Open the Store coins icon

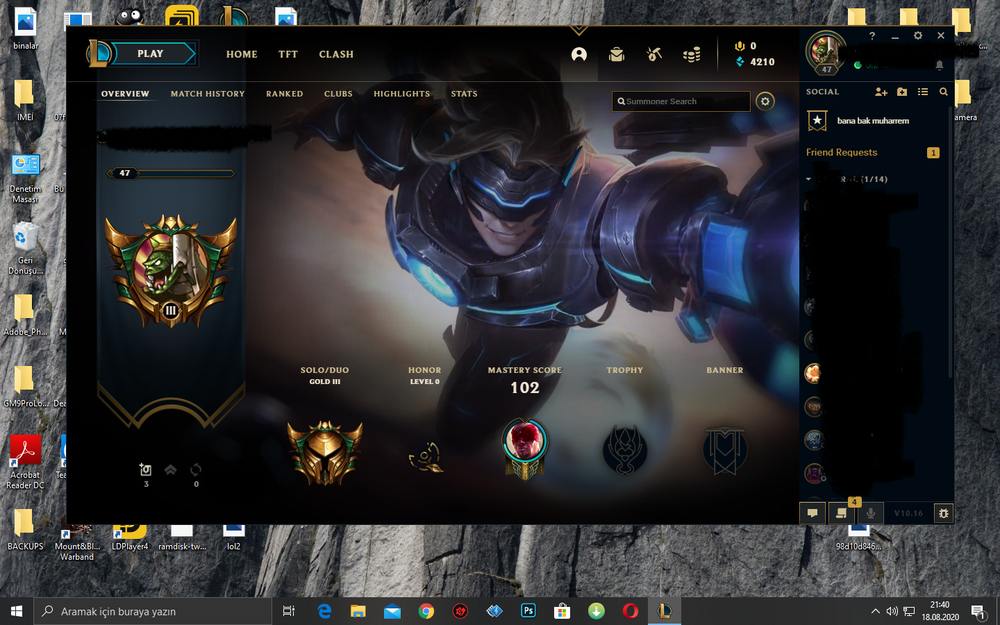pyautogui.click(x=691, y=55)
